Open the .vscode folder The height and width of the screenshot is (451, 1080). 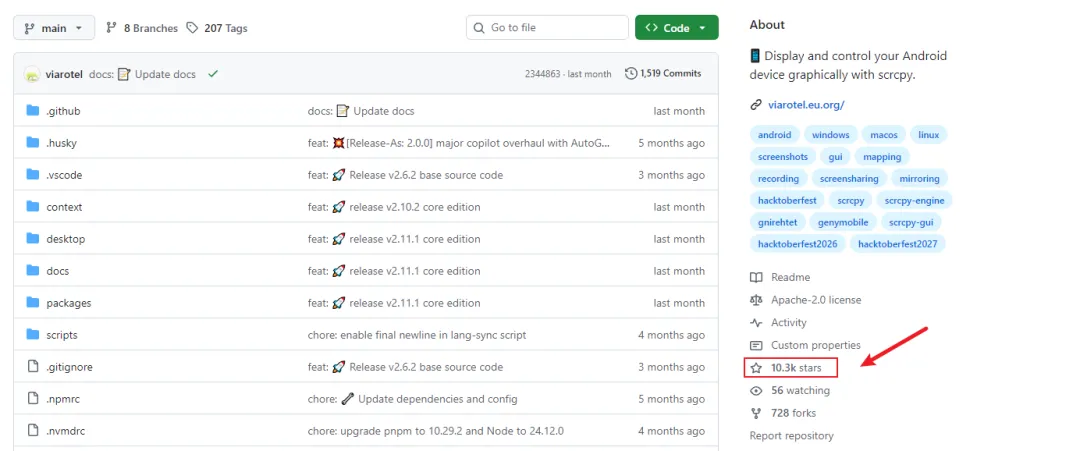[x=64, y=175]
